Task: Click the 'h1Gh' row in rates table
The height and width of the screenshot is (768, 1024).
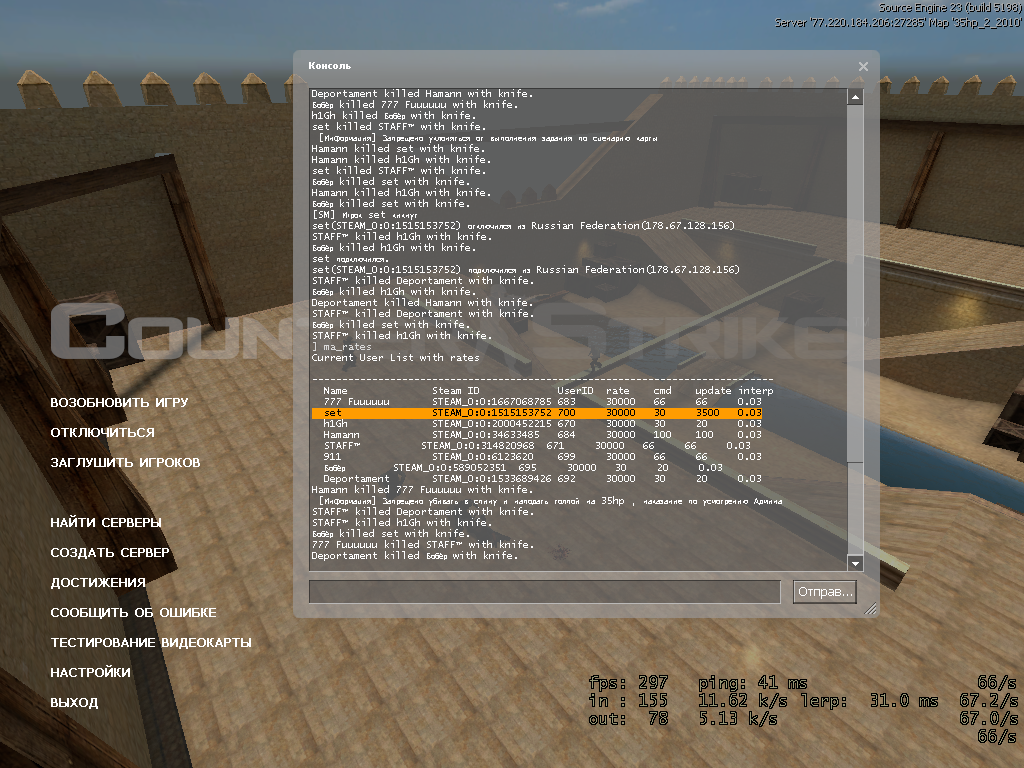Action: coord(542,424)
